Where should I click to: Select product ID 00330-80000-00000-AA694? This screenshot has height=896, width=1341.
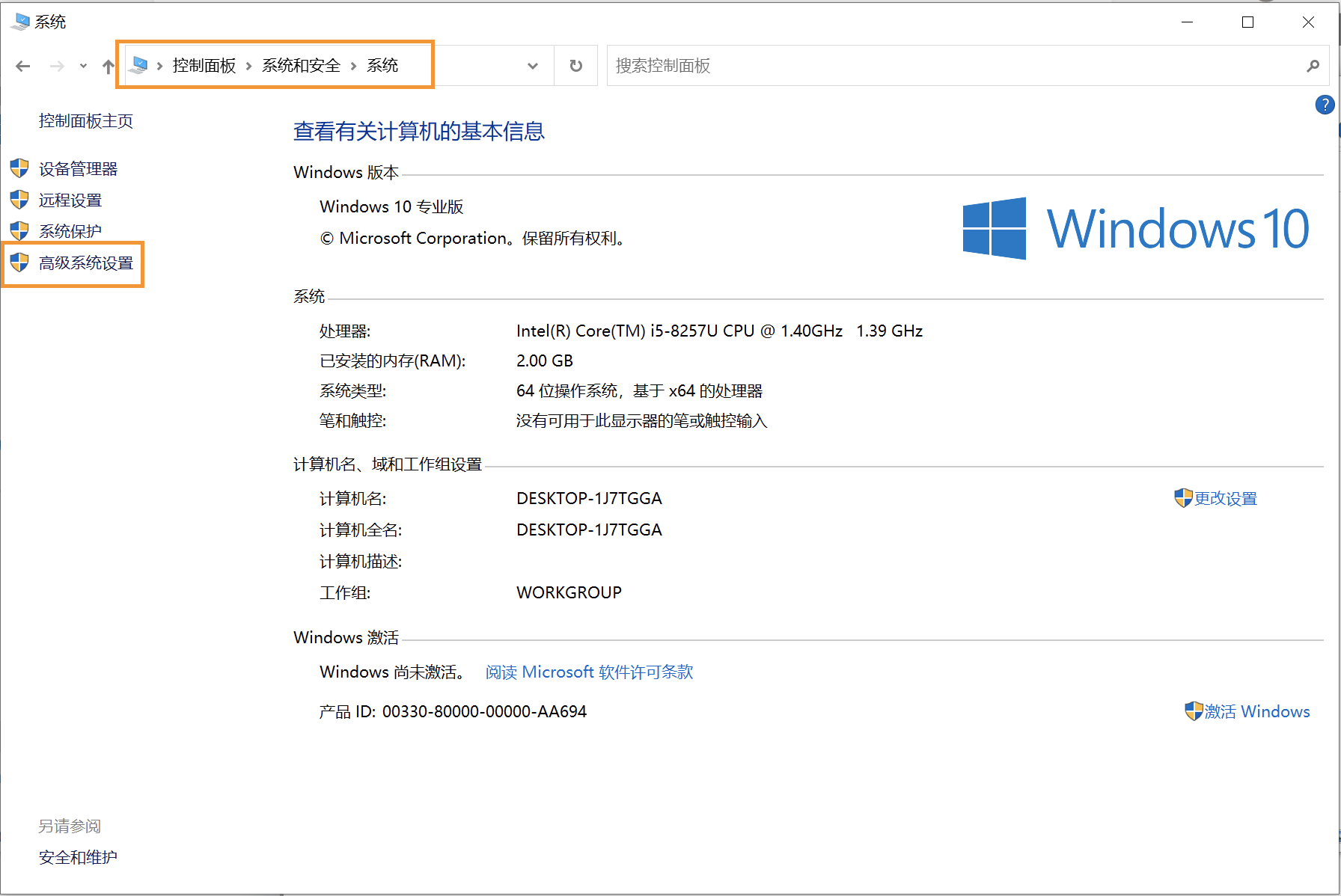coord(484,712)
